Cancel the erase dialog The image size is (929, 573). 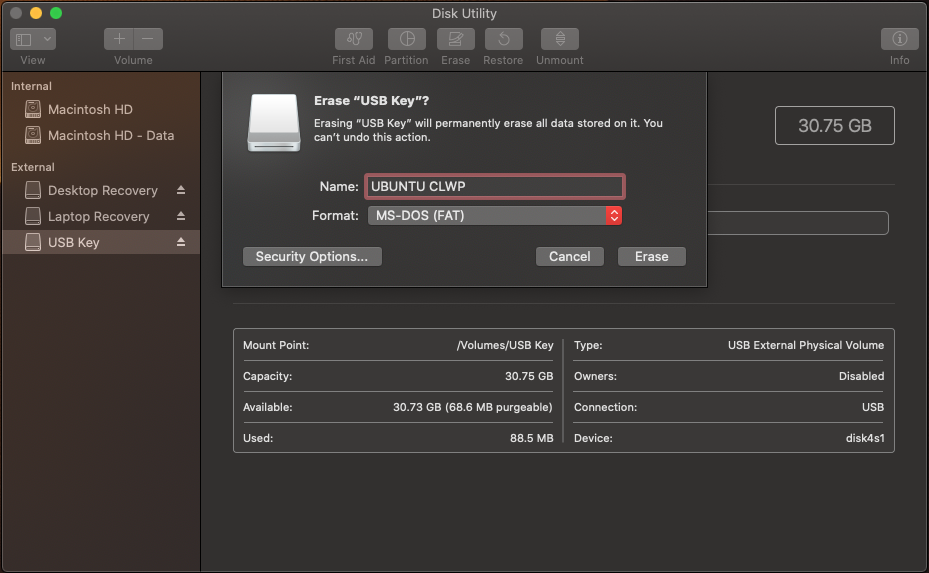pyautogui.click(x=569, y=257)
